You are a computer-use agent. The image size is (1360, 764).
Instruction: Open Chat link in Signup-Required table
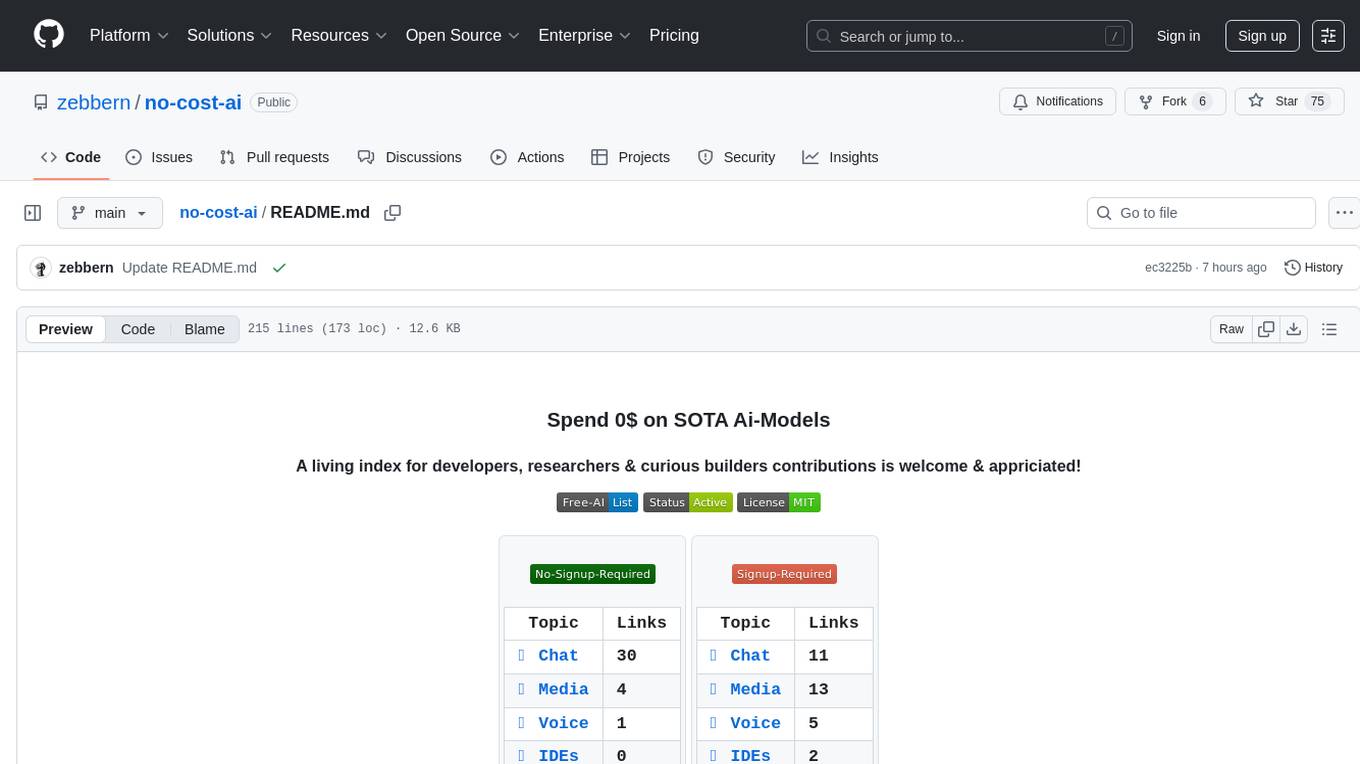pos(750,656)
